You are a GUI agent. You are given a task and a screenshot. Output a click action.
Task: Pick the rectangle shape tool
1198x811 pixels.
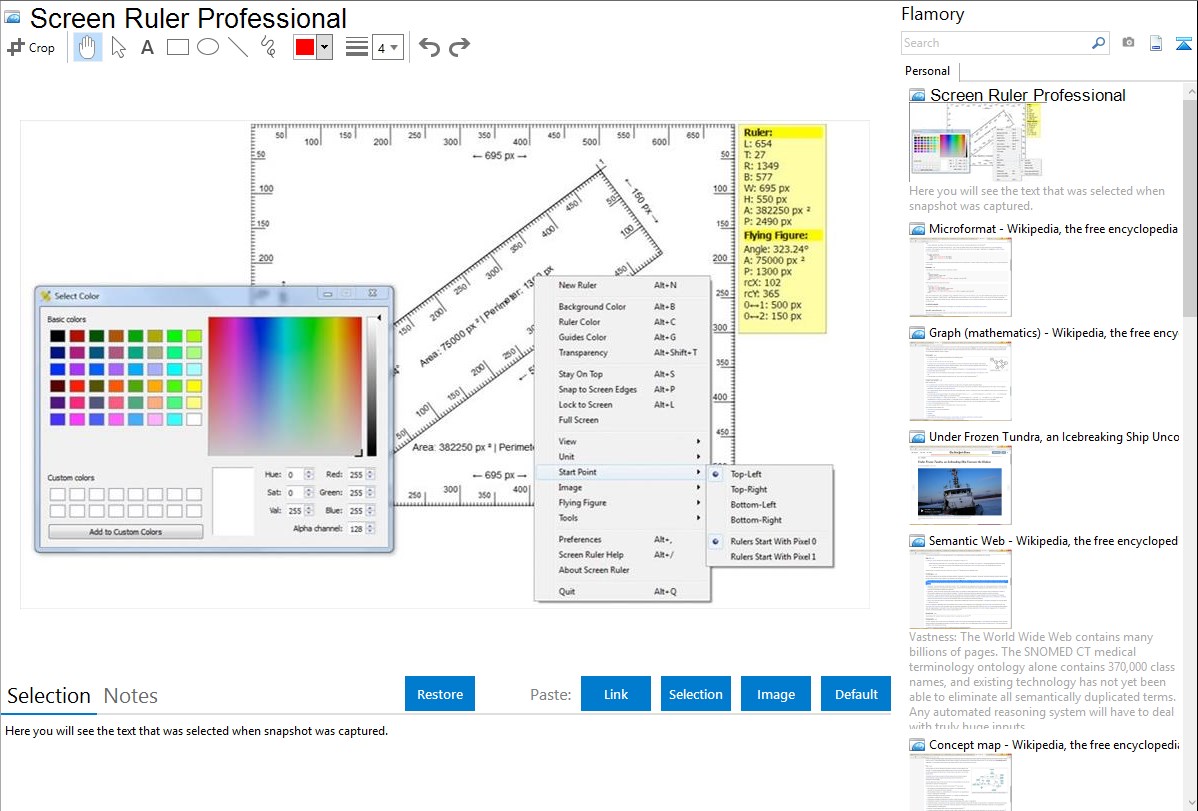point(177,47)
